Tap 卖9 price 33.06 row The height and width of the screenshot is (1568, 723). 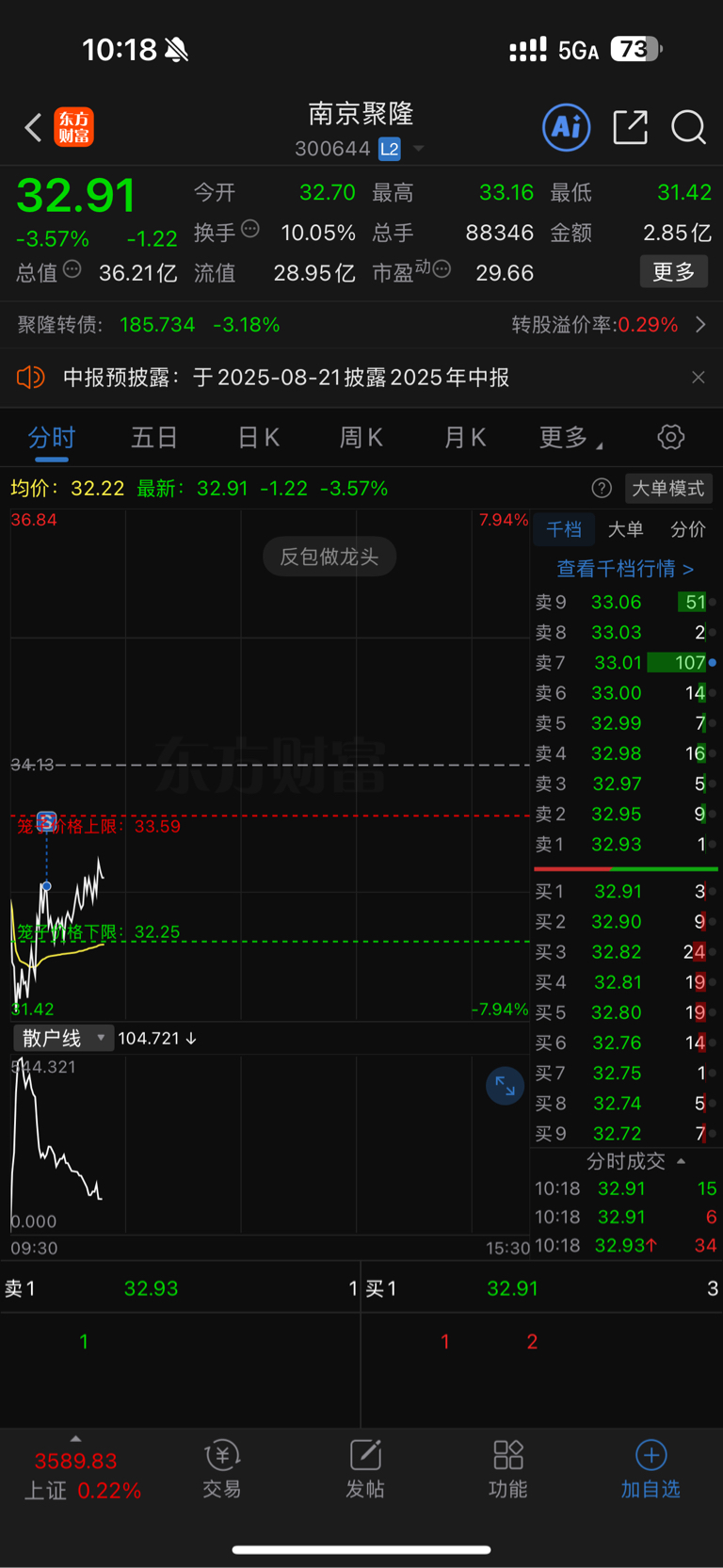(x=625, y=602)
